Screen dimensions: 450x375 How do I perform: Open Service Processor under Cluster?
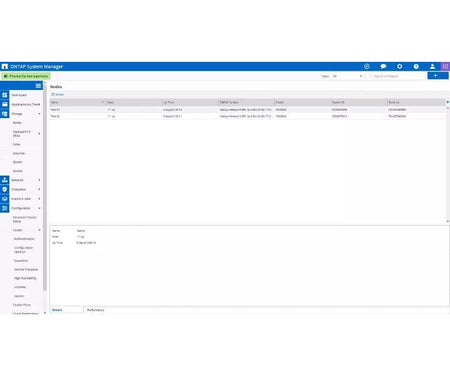click(x=26, y=269)
